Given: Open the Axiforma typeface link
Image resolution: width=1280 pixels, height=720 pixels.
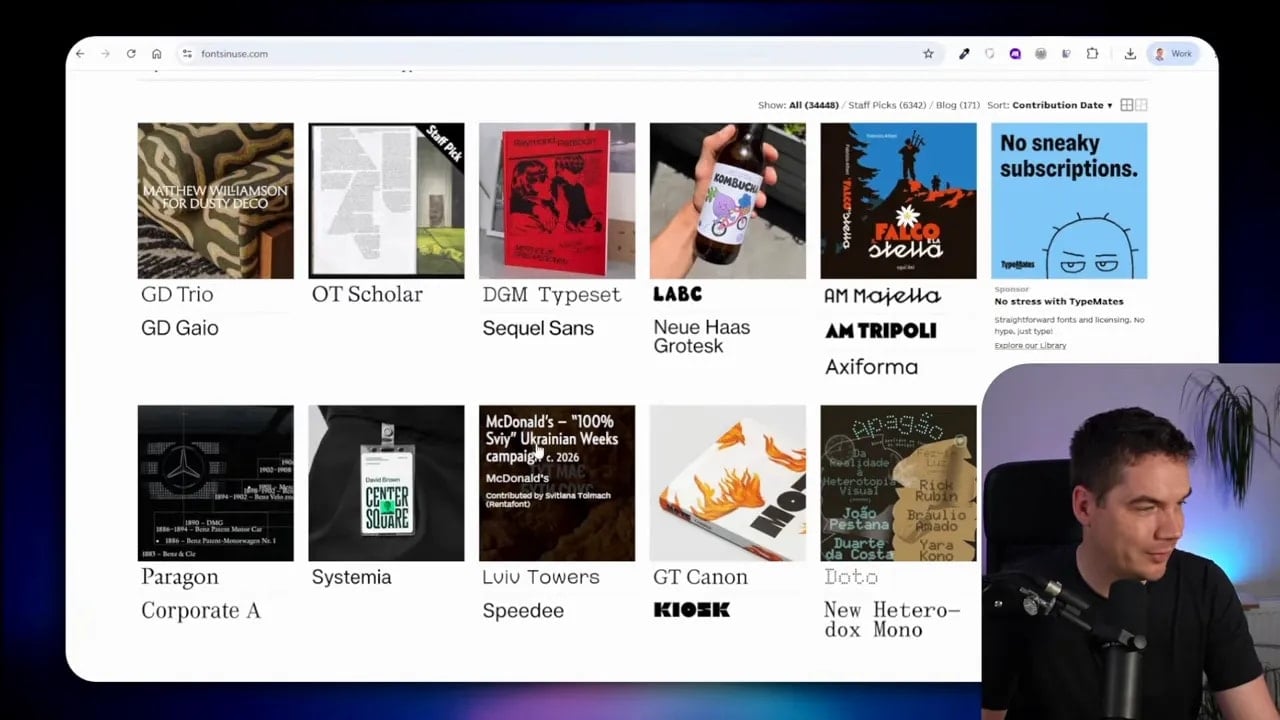Looking at the screenshot, I should (871, 367).
